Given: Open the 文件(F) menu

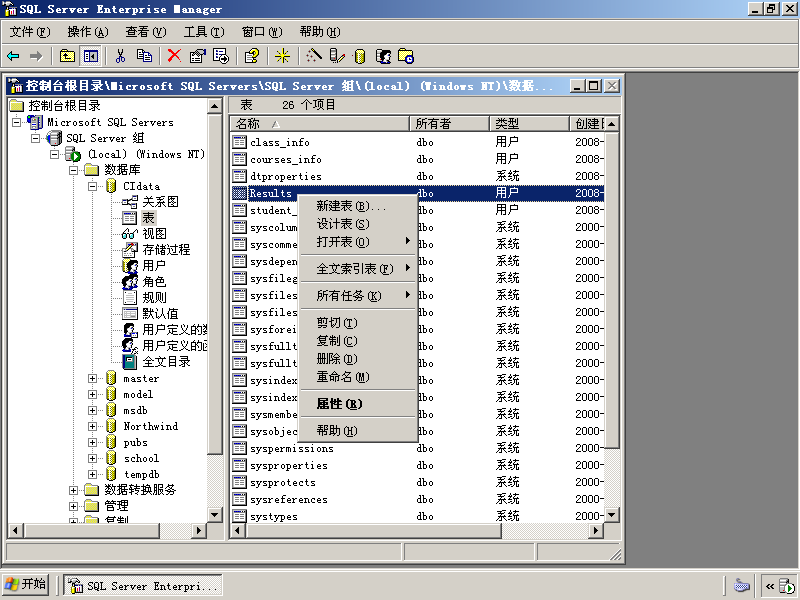Looking at the screenshot, I should pos(30,32).
